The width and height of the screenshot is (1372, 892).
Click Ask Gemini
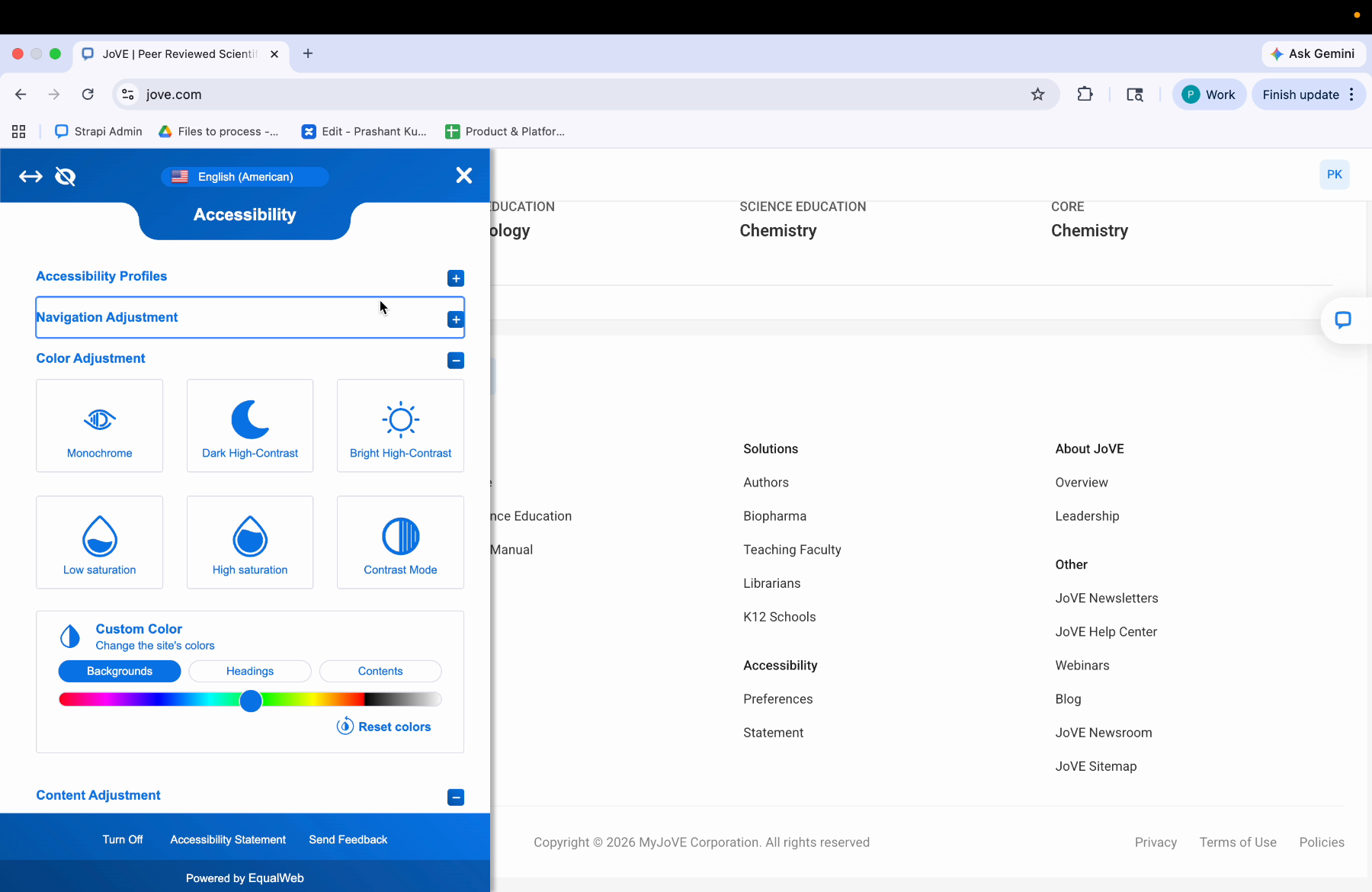1314,53
